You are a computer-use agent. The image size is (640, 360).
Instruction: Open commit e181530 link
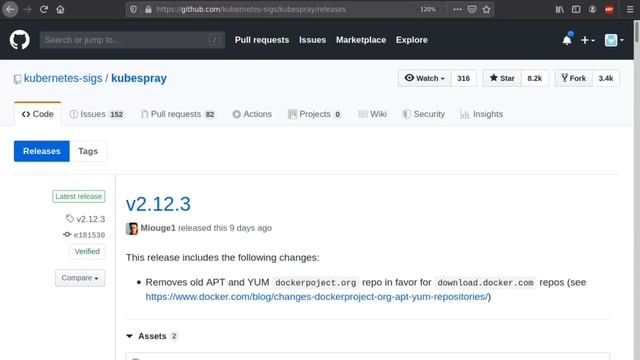point(84,235)
